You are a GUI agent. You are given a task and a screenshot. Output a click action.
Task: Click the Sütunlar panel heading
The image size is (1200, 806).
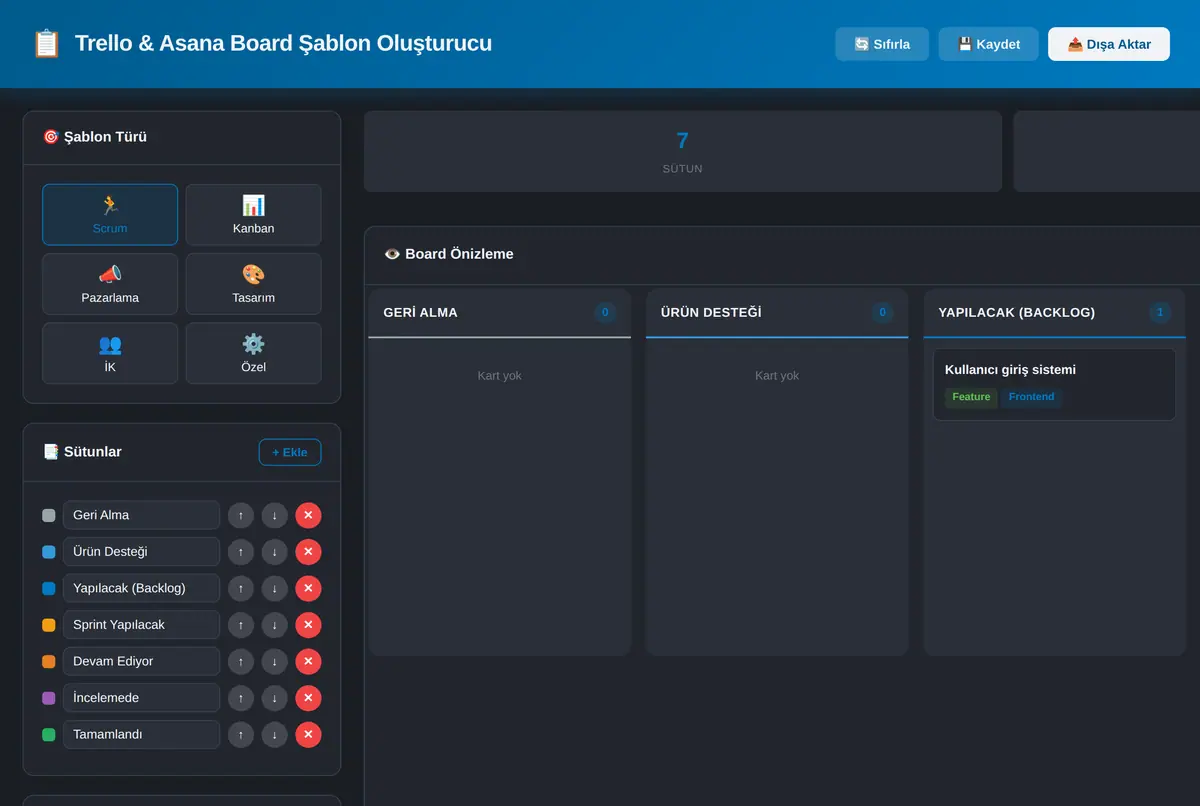click(82, 452)
